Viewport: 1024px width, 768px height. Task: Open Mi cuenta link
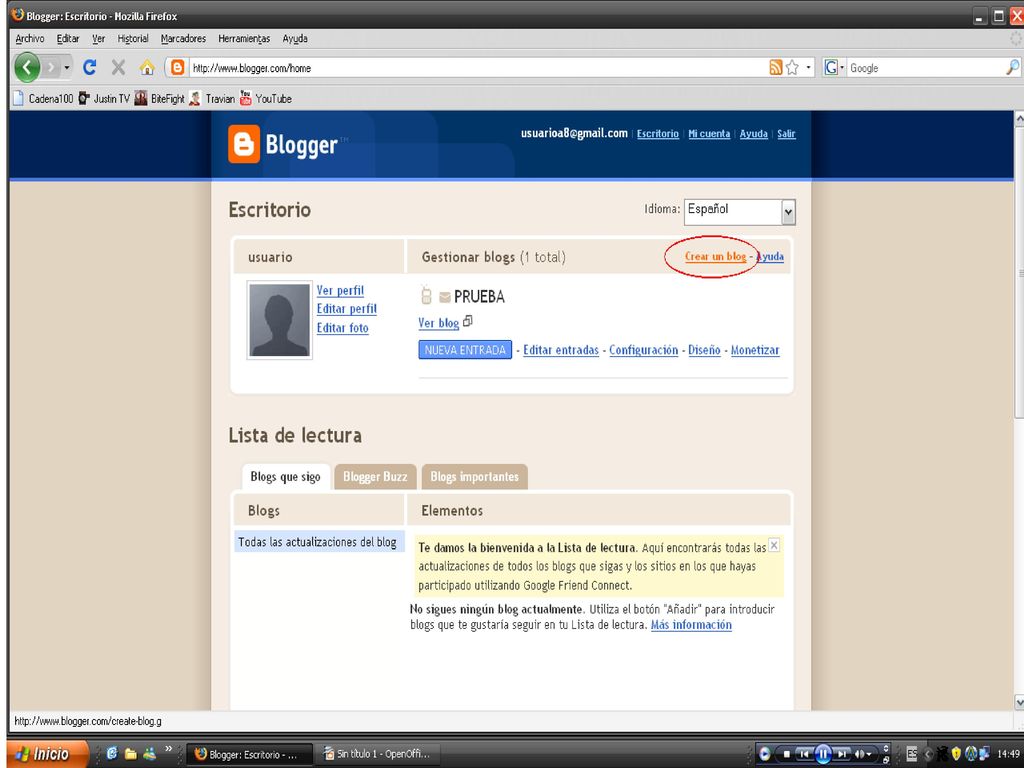(709, 134)
